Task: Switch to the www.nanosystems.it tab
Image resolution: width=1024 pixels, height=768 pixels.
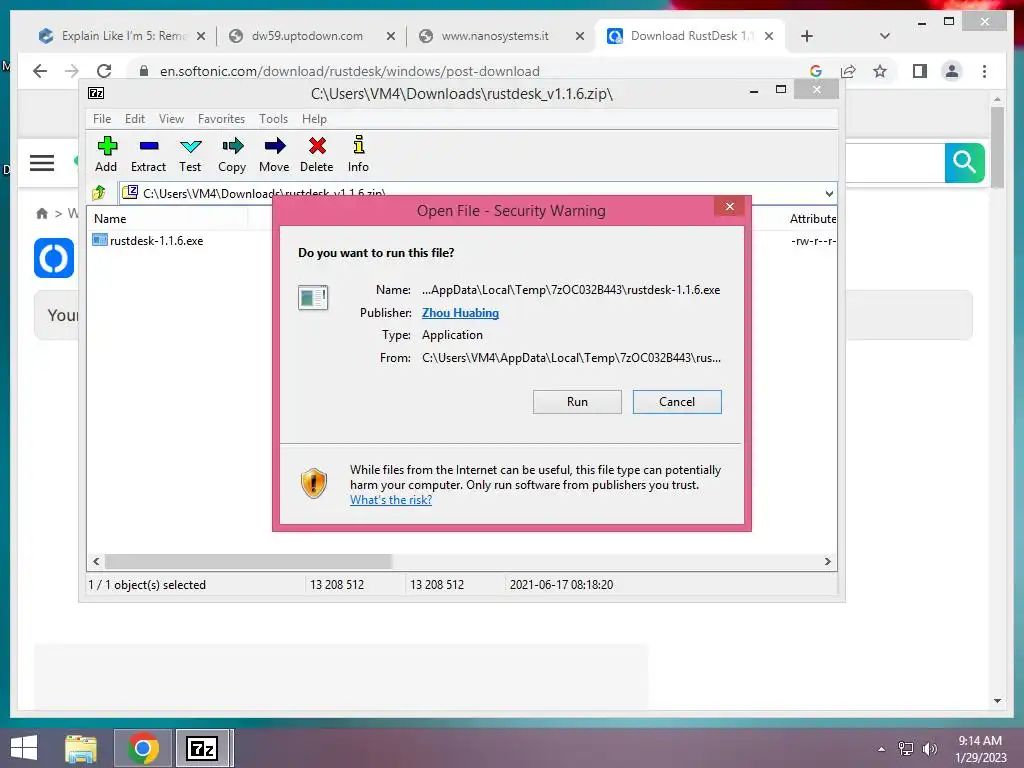Action: pyautogui.click(x=495, y=36)
